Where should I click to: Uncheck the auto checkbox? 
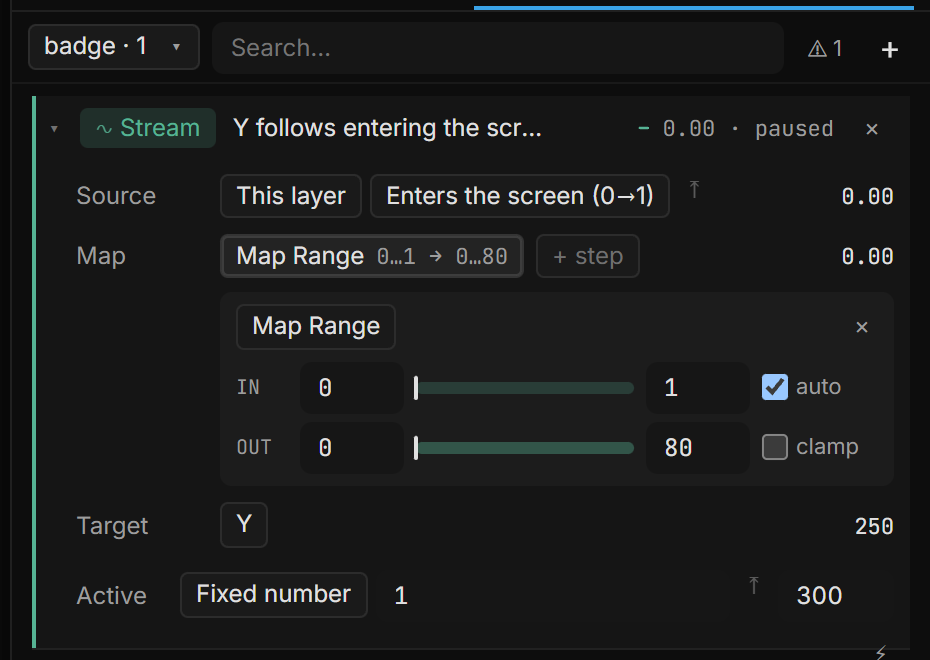pyautogui.click(x=775, y=387)
